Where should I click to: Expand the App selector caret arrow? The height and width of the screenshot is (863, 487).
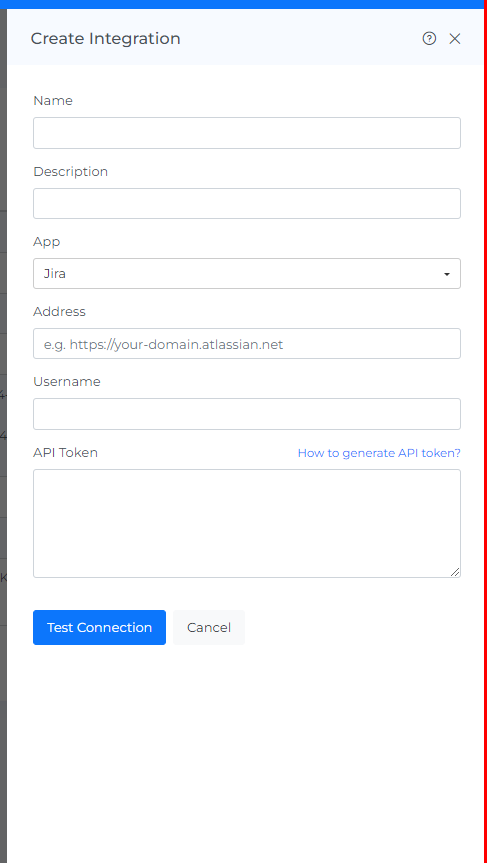[x=447, y=274]
